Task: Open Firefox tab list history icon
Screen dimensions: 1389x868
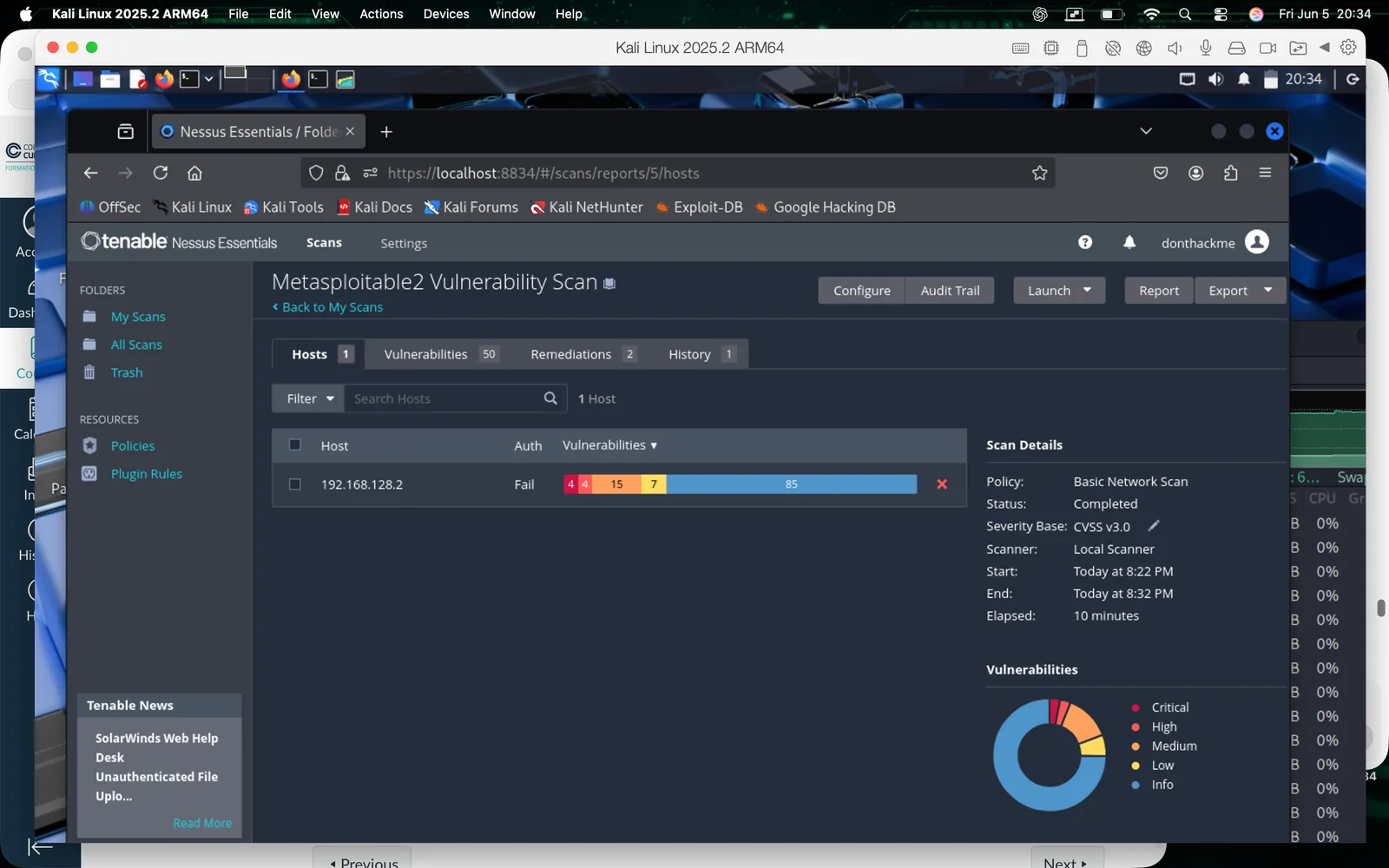Action: pos(126,131)
